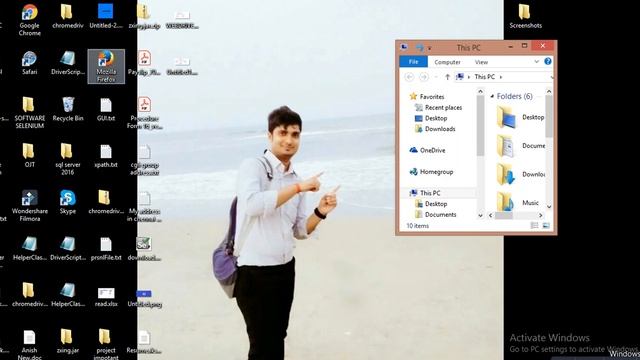The width and height of the screenshot is (640, 360).
Task: Collapse the Folders (6) group
Action: point(492,96)
